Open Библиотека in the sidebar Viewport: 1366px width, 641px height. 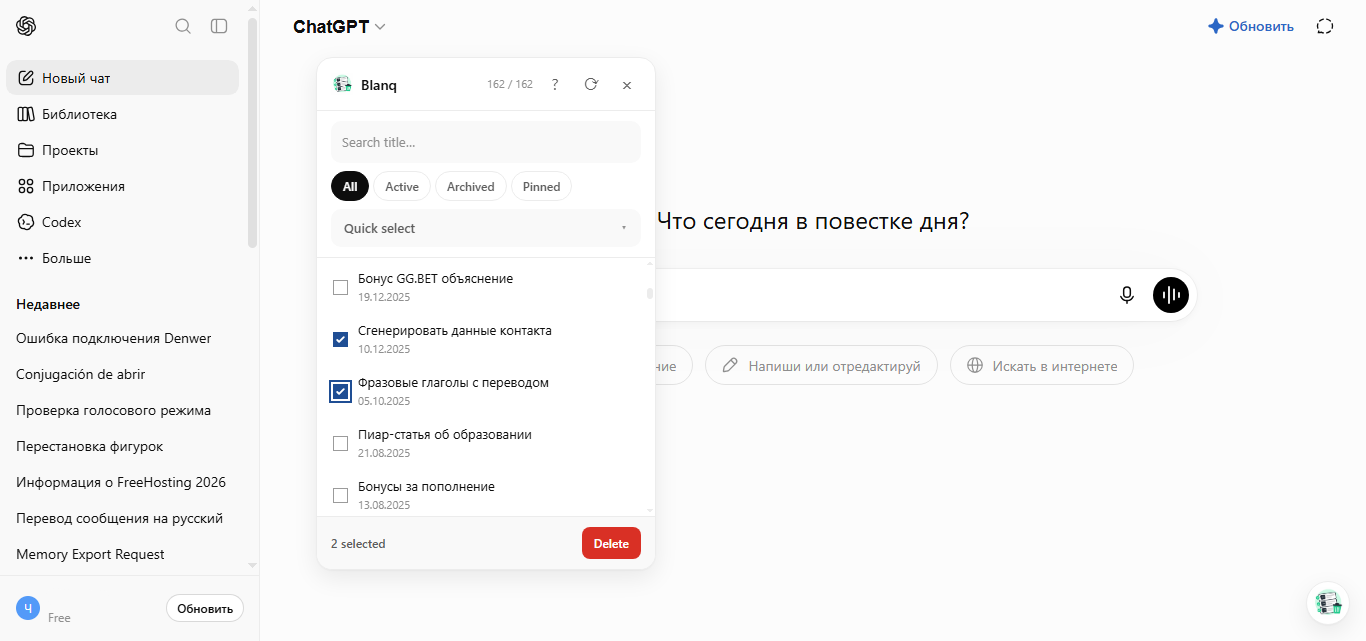(x=122, y=114)
